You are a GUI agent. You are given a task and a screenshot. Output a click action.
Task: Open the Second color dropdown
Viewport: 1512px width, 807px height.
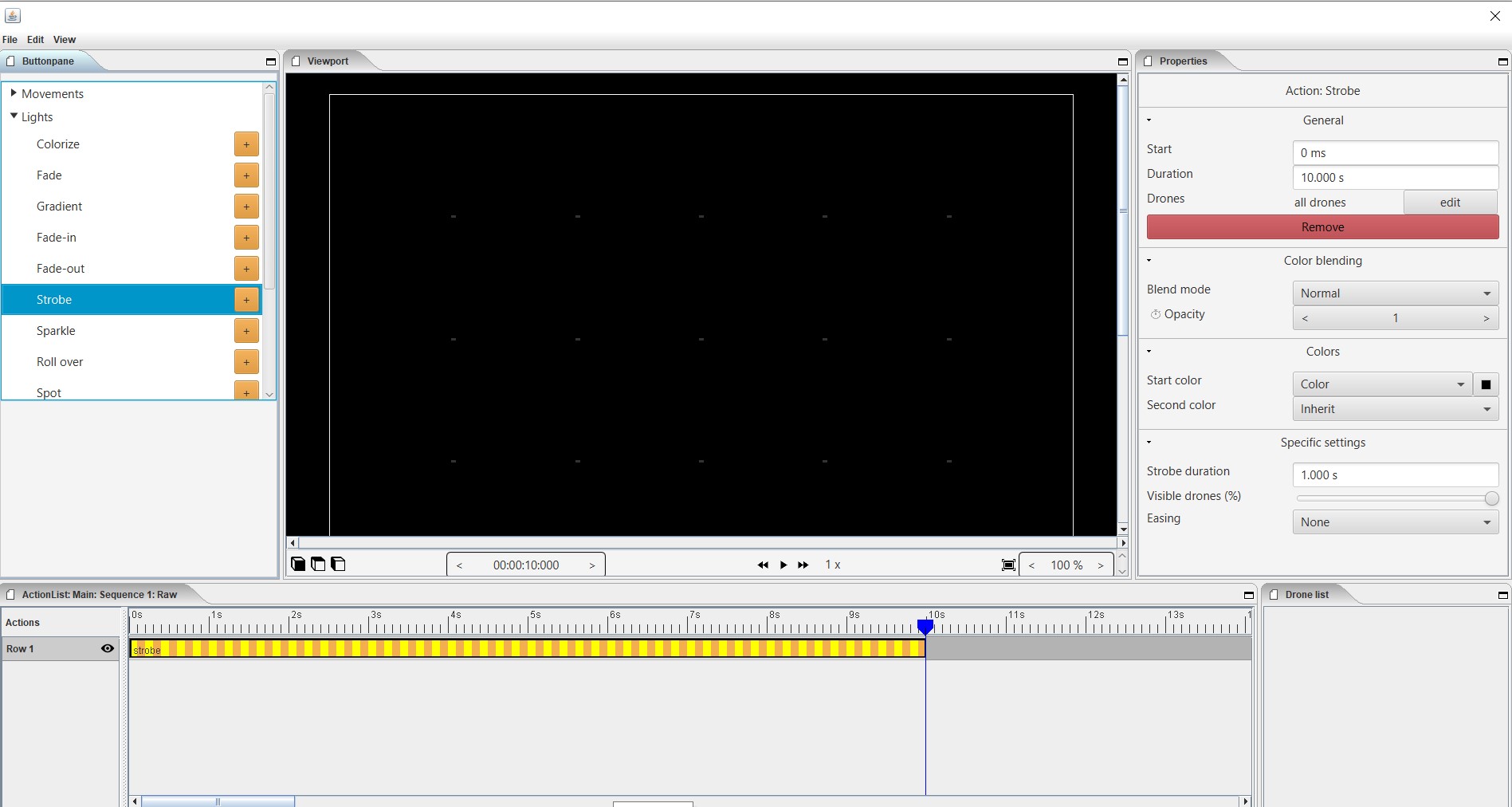1395,409
